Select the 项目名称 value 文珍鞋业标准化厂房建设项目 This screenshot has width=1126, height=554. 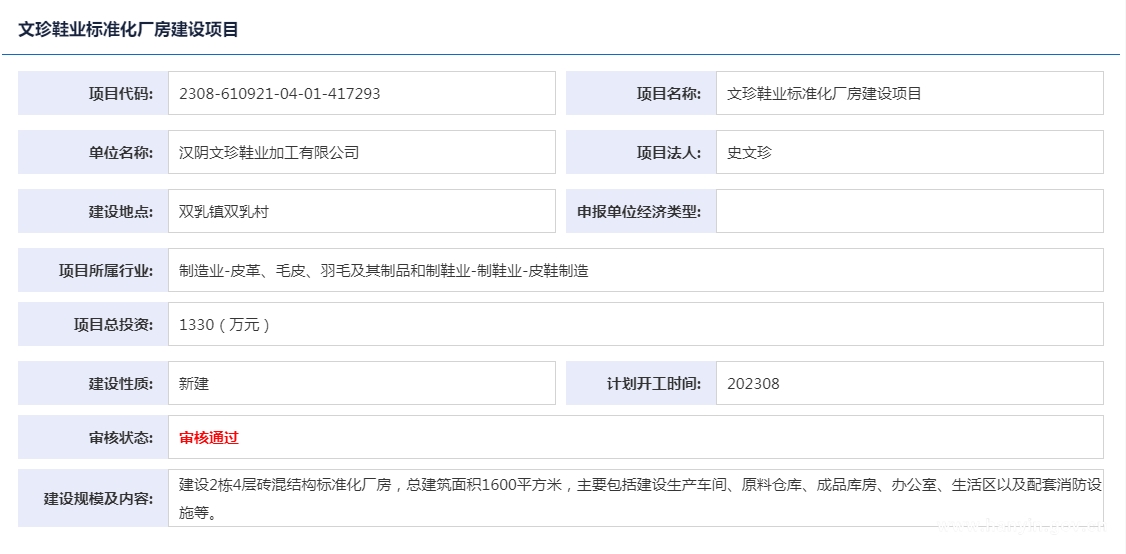point(824,93)
